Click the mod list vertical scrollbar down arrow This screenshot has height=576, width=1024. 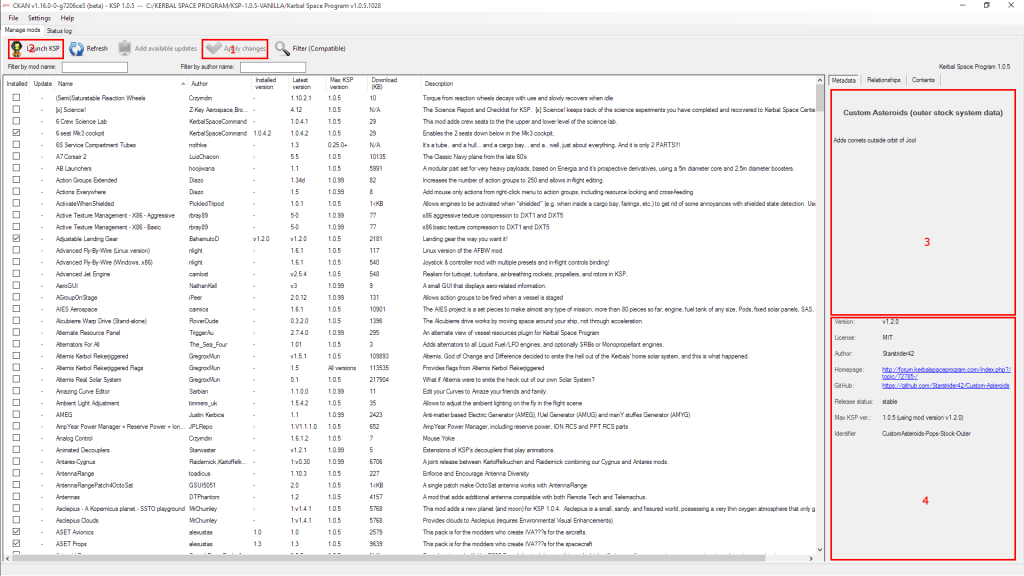point(820,550)
